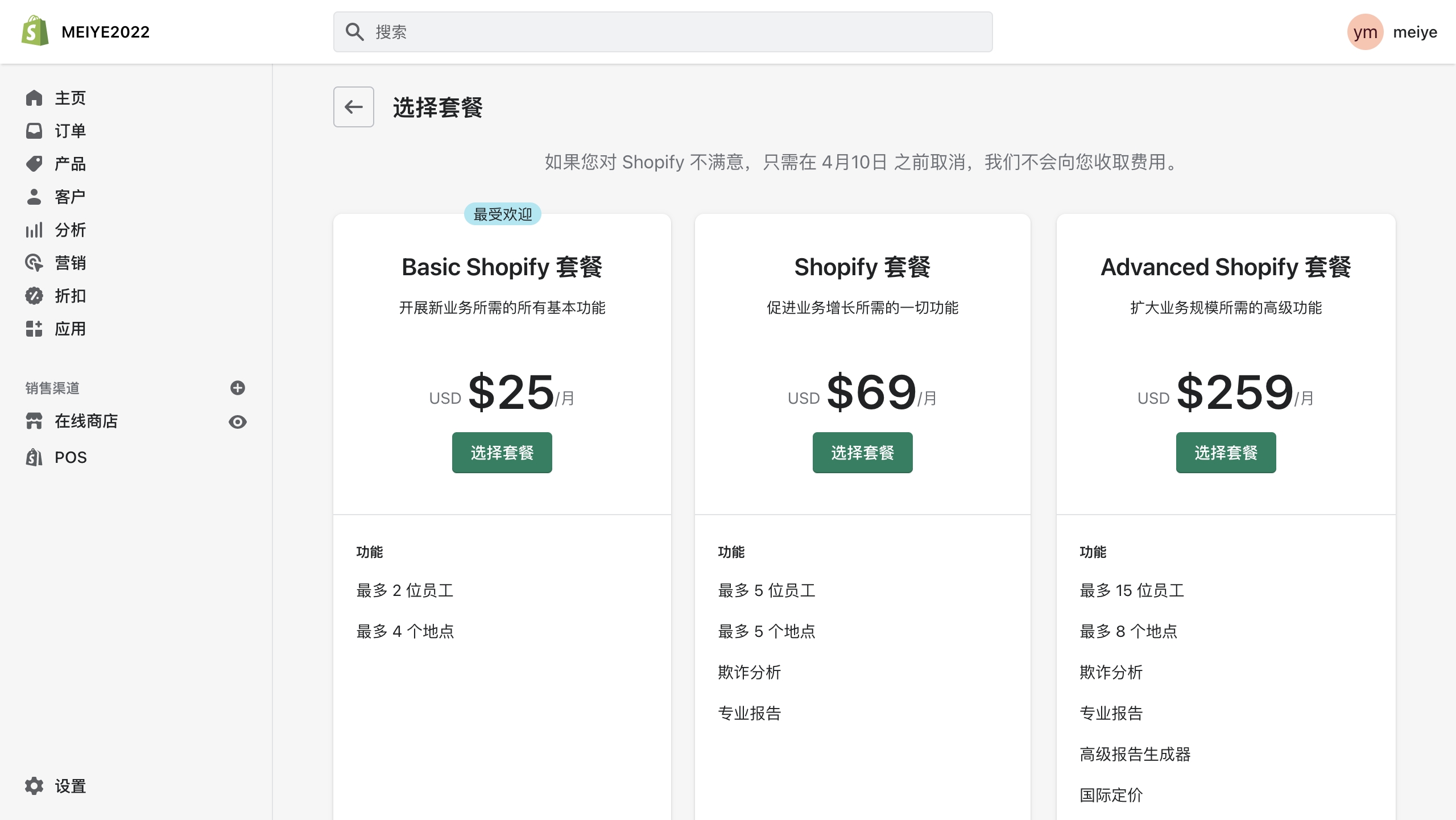Choose the Advanced Shopify $259 plan button
This screenshot has width=1456, height=820.
click(x=1226, y=453)
